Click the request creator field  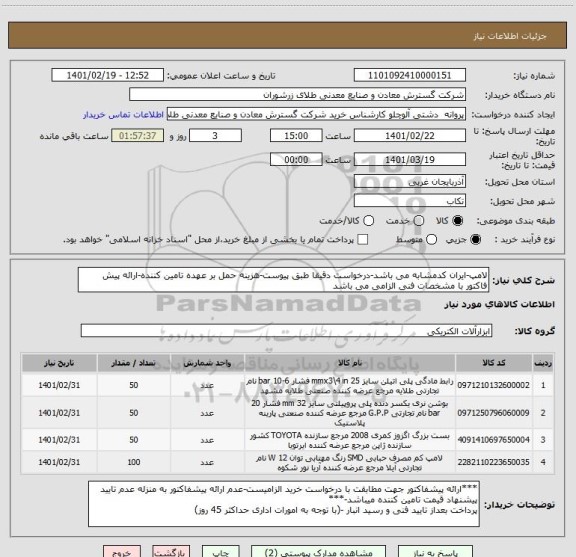click(316, 115)
